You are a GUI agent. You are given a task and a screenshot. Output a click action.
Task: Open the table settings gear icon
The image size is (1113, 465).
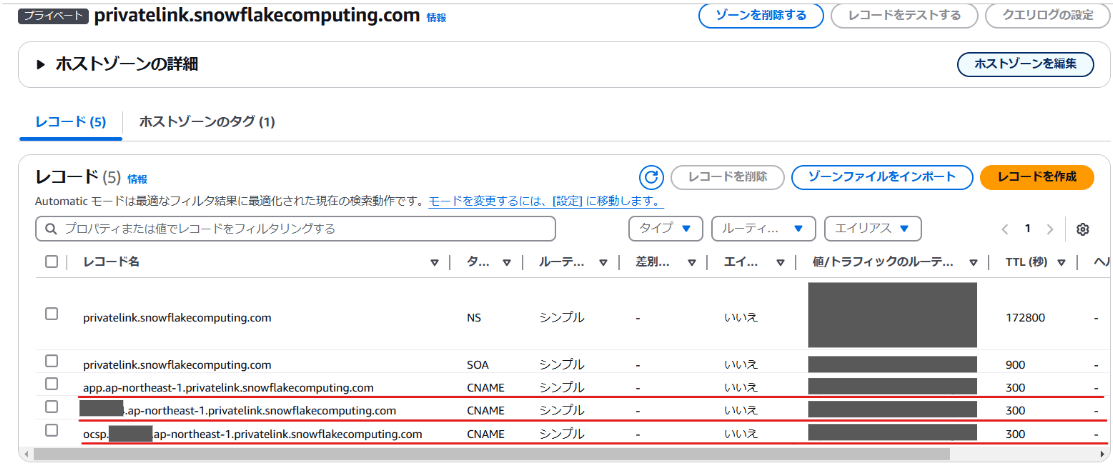point(1082,229)
